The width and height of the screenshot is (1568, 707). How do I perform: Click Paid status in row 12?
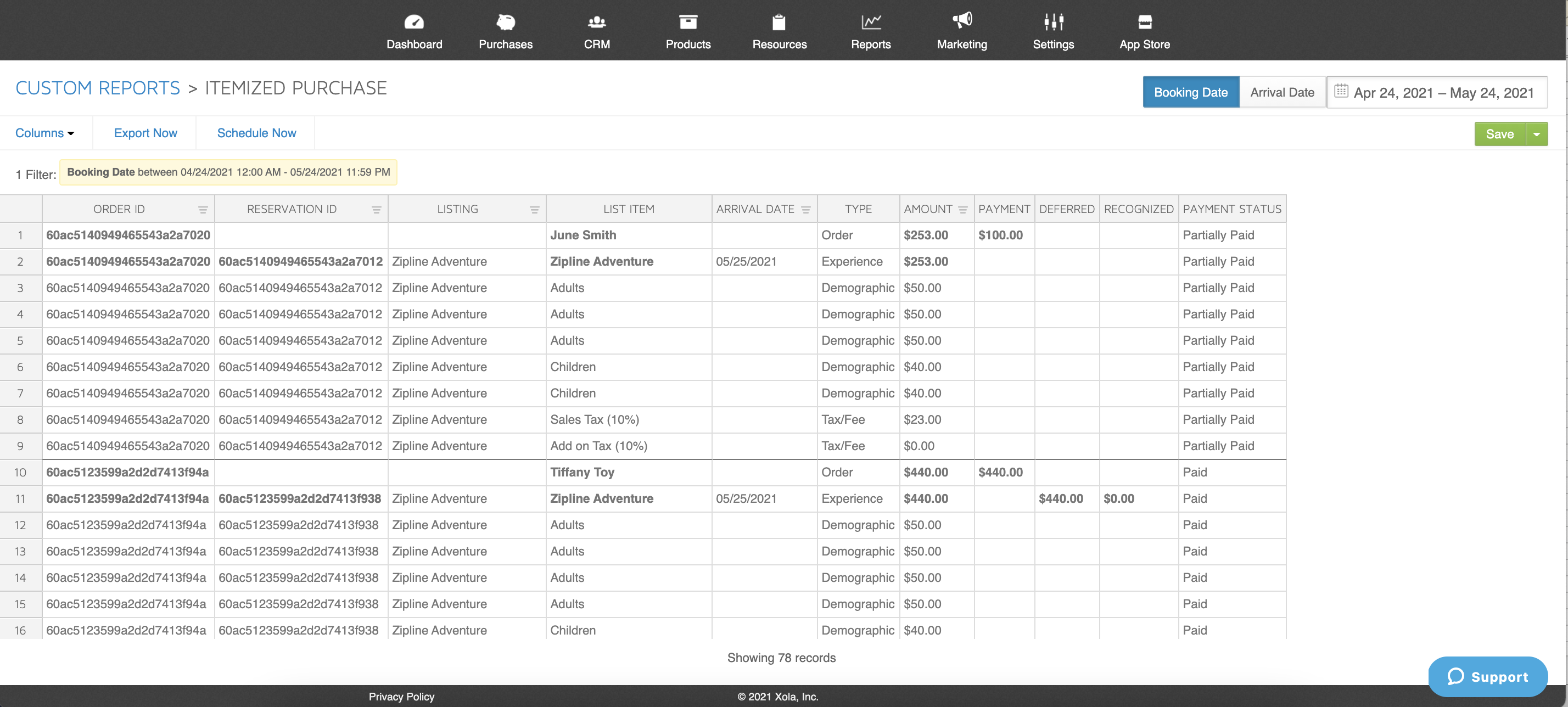click(1194, 525)
